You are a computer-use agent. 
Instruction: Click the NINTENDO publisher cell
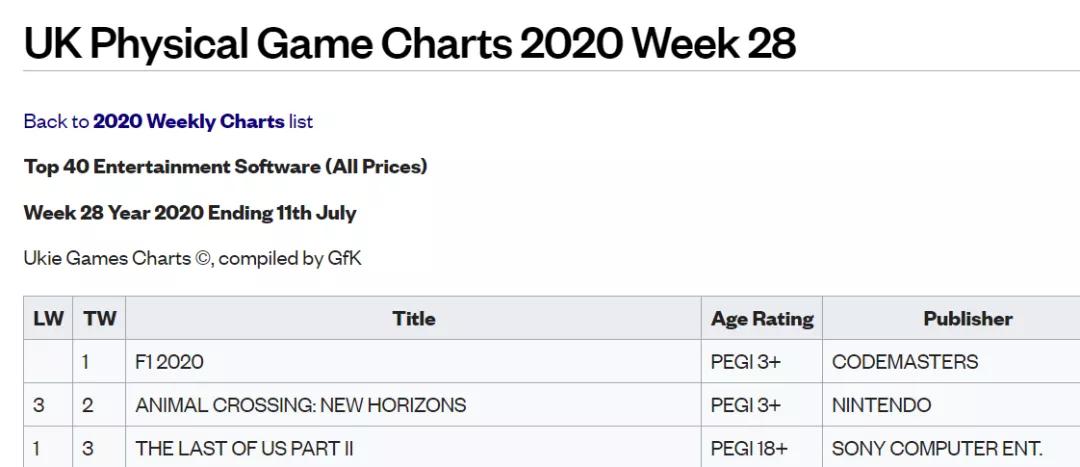951,405
